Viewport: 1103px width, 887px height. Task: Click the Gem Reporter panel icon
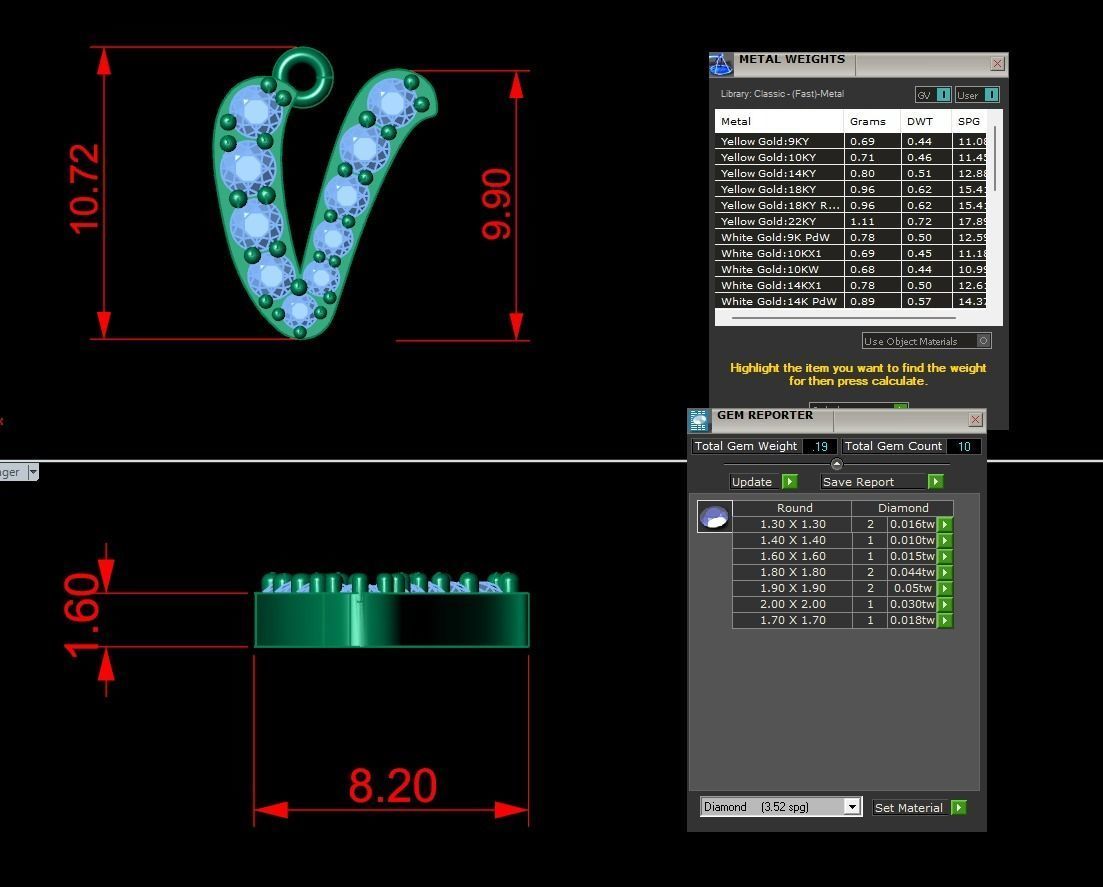pos(699,420)
